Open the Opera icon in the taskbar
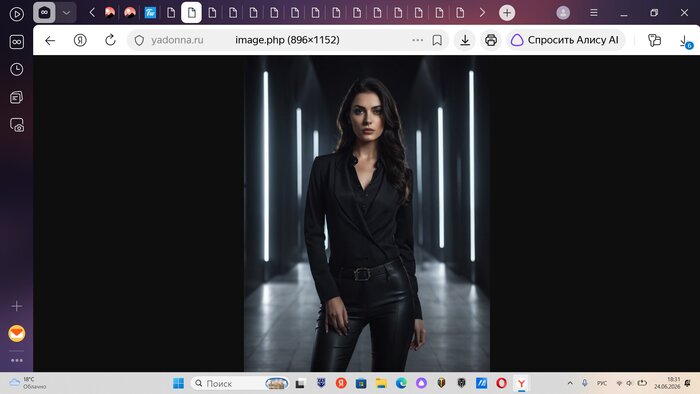 (501, 383)
